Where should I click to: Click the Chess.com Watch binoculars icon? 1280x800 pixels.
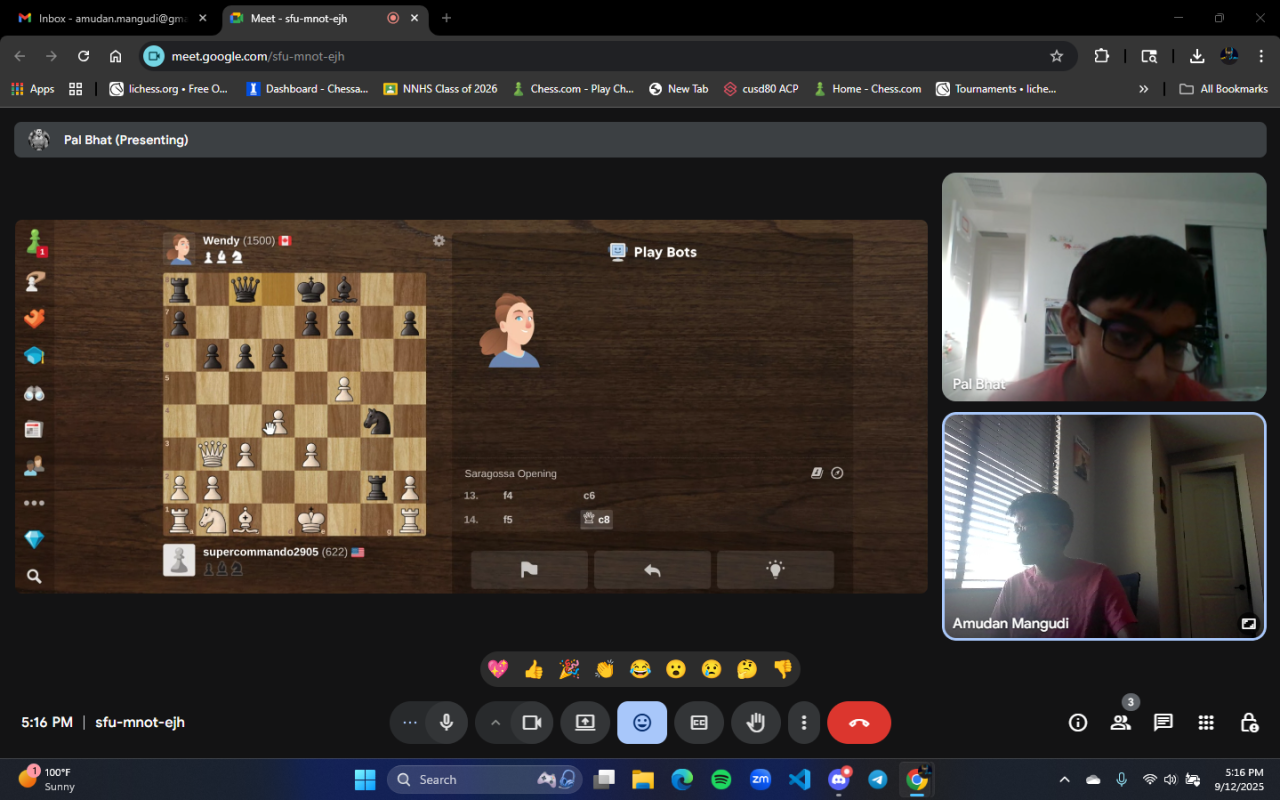(x=35, y=393)
